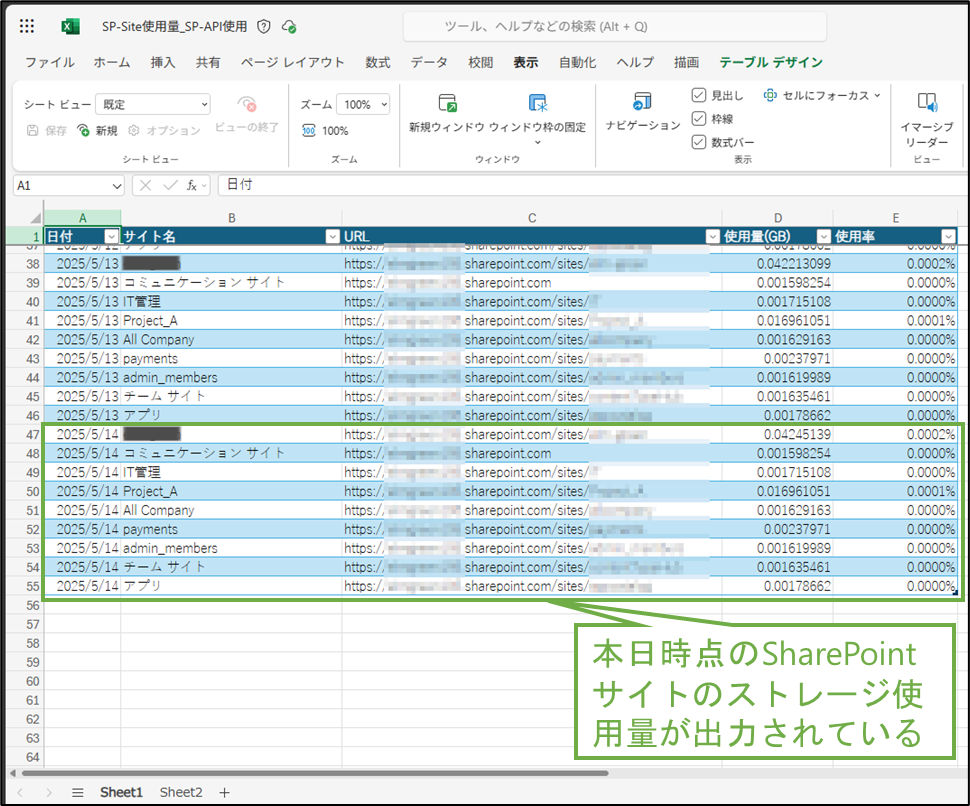Launch イマーシブ リーダー icon
970x806 pixels.
click(927, 103)
